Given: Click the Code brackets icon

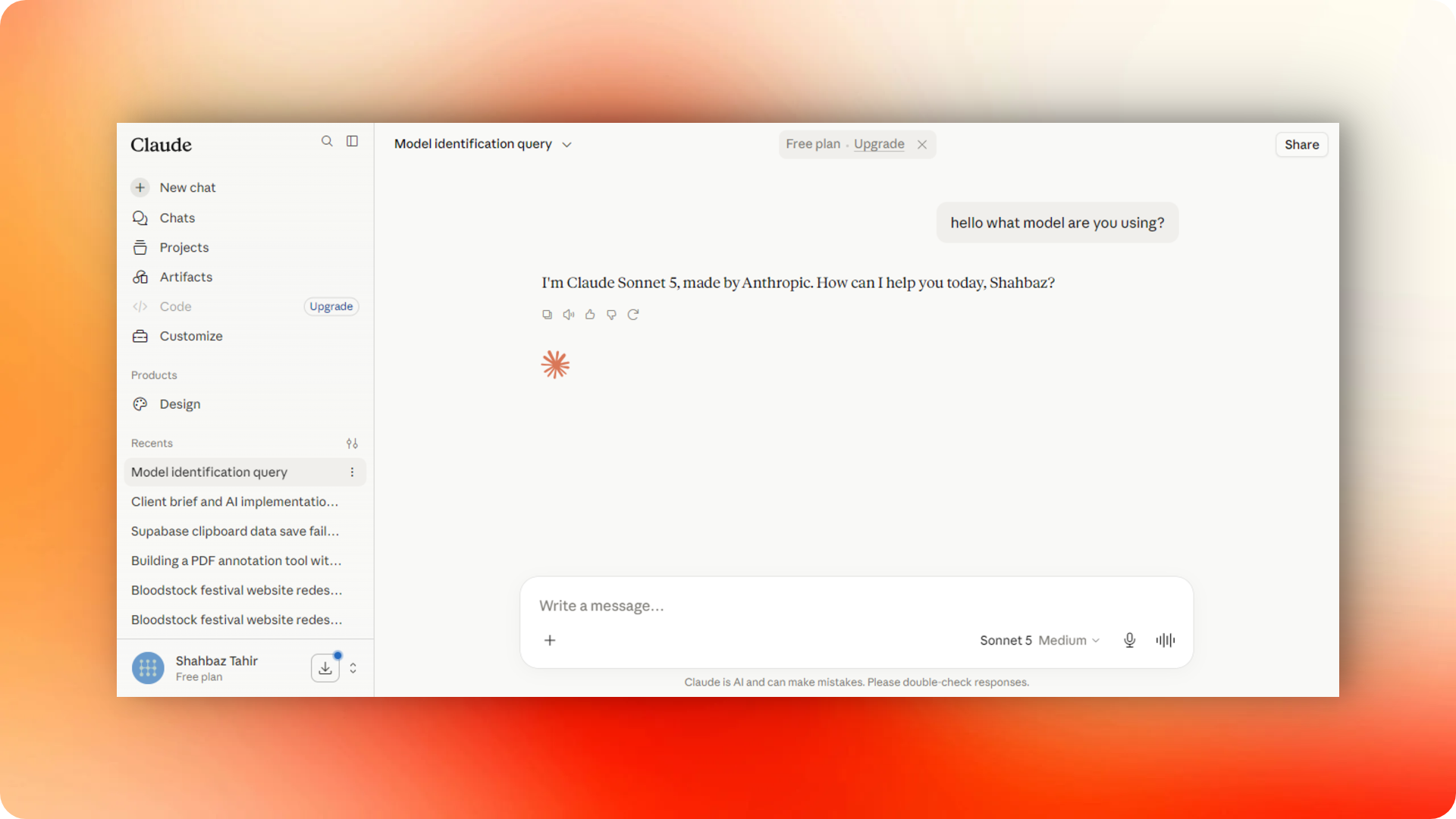Looking at the screenshot, I should point(140,306).
